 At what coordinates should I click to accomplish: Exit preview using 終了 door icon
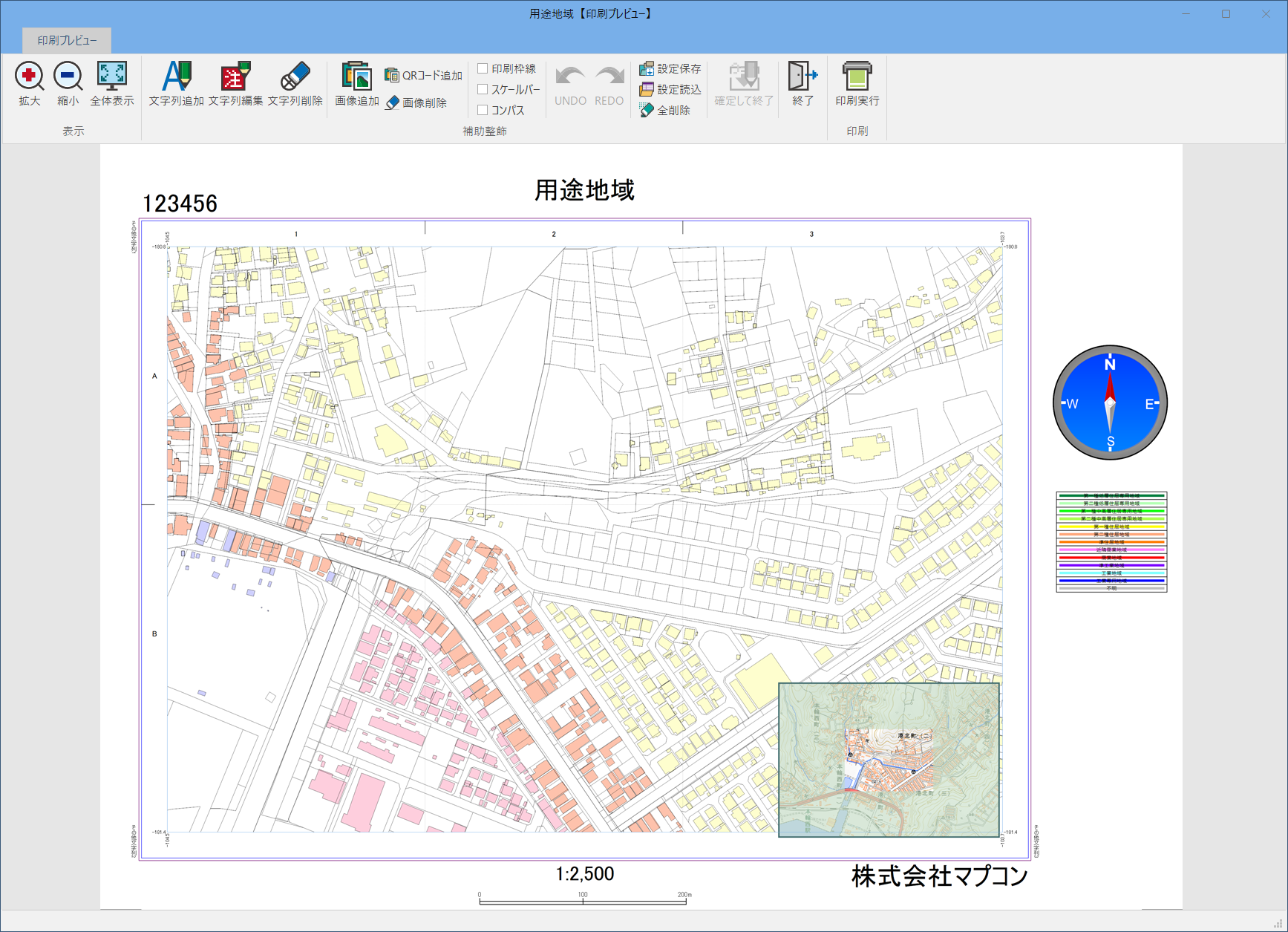(x=802, y=76)
